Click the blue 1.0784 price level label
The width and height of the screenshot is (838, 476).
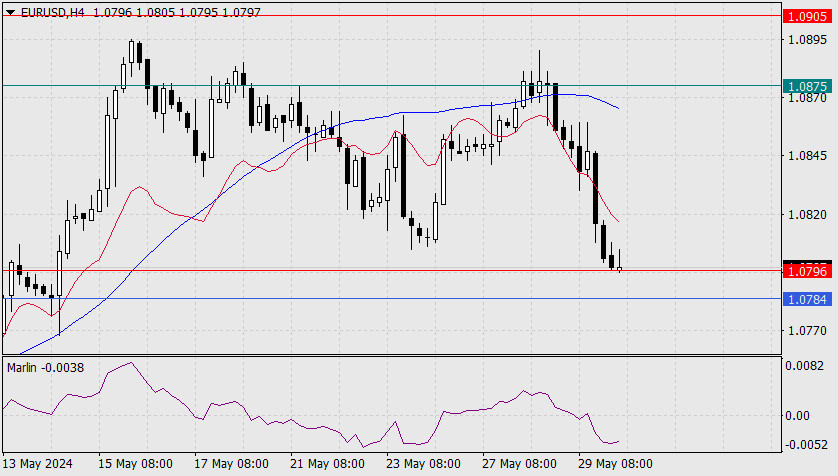pos(808,299)
